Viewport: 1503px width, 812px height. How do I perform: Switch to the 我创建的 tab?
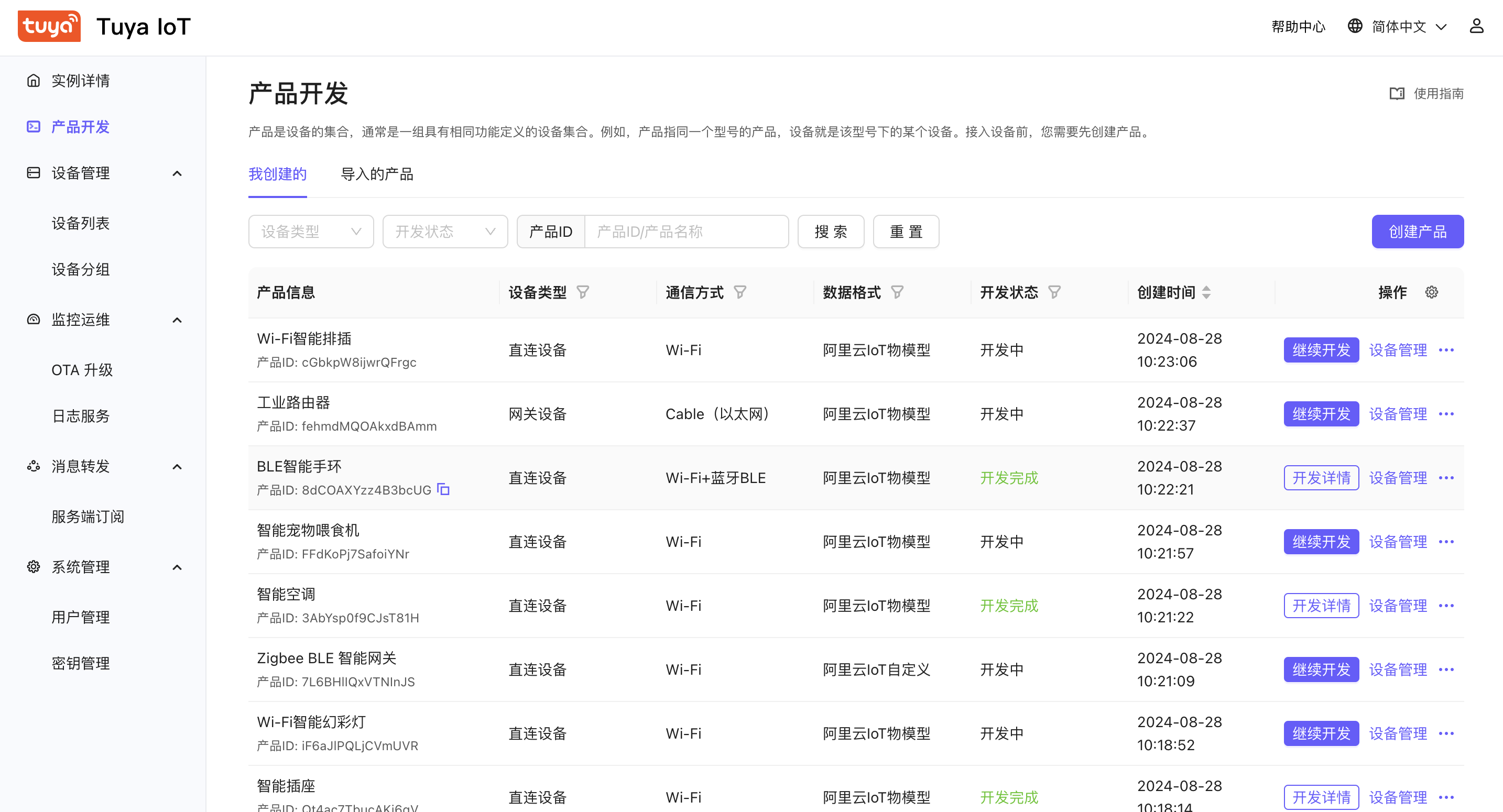(x=277, y=174)
